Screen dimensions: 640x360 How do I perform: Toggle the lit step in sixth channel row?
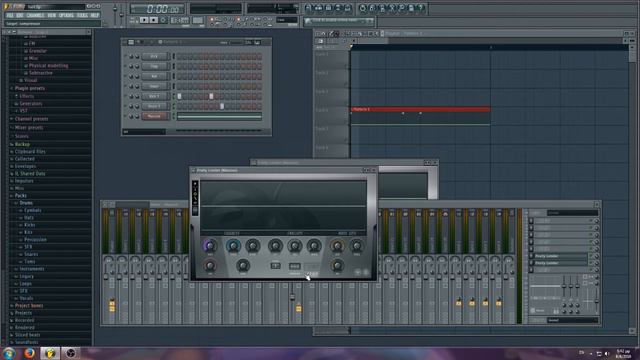[x=222, y=106]
